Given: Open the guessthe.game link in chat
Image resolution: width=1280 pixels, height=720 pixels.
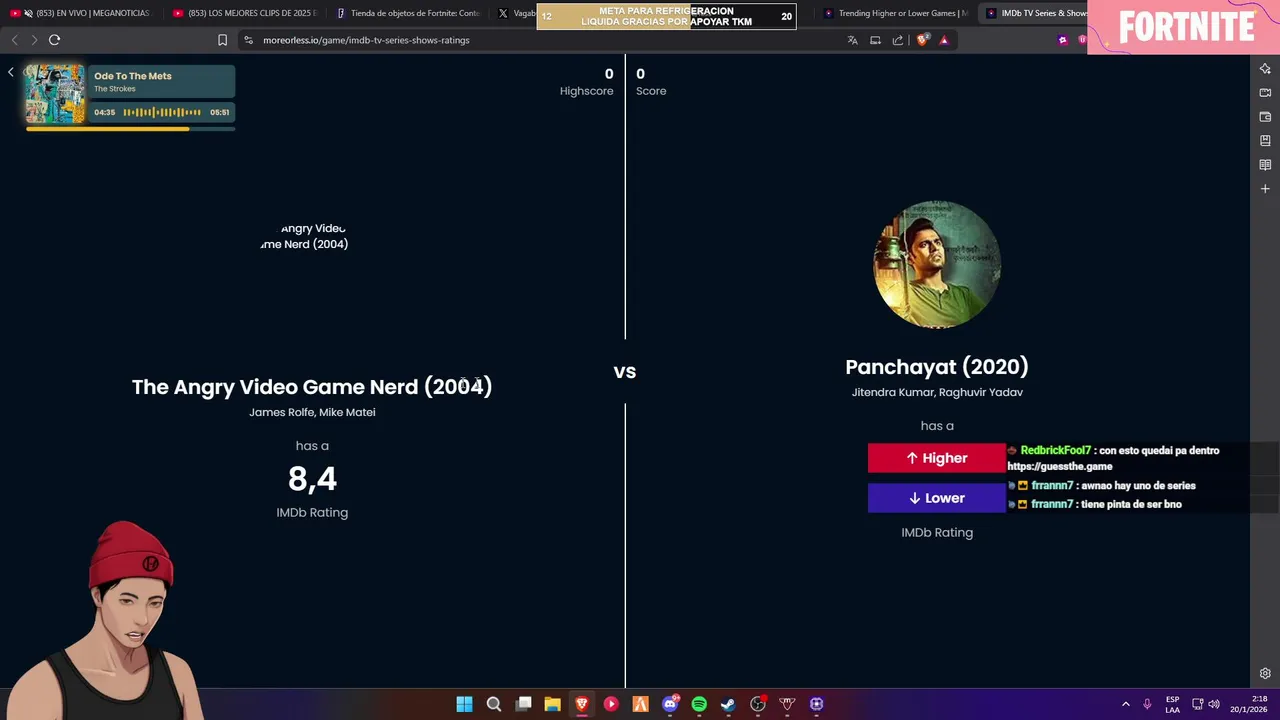Looking at the screenshot, I should (1059, 466).
